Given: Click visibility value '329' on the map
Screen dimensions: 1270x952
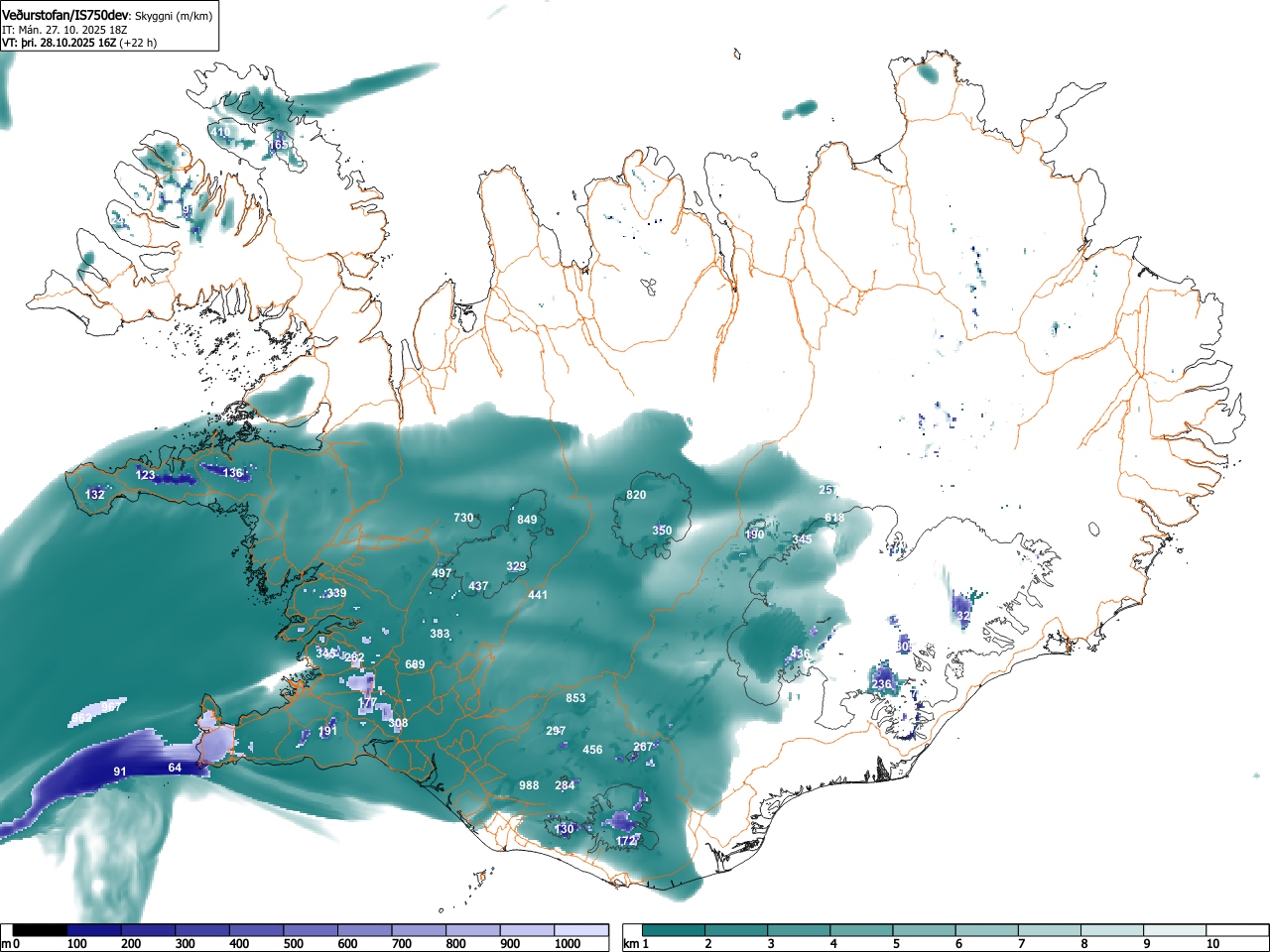Looking at the screenshot, I should tap(516, 567).
